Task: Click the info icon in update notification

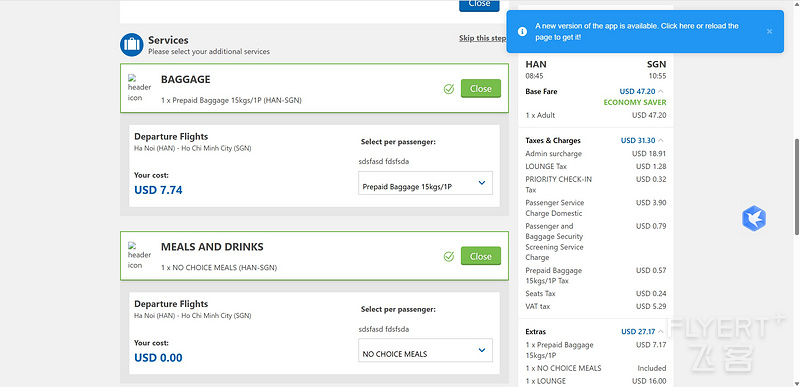Action: (x=522, y=32)
